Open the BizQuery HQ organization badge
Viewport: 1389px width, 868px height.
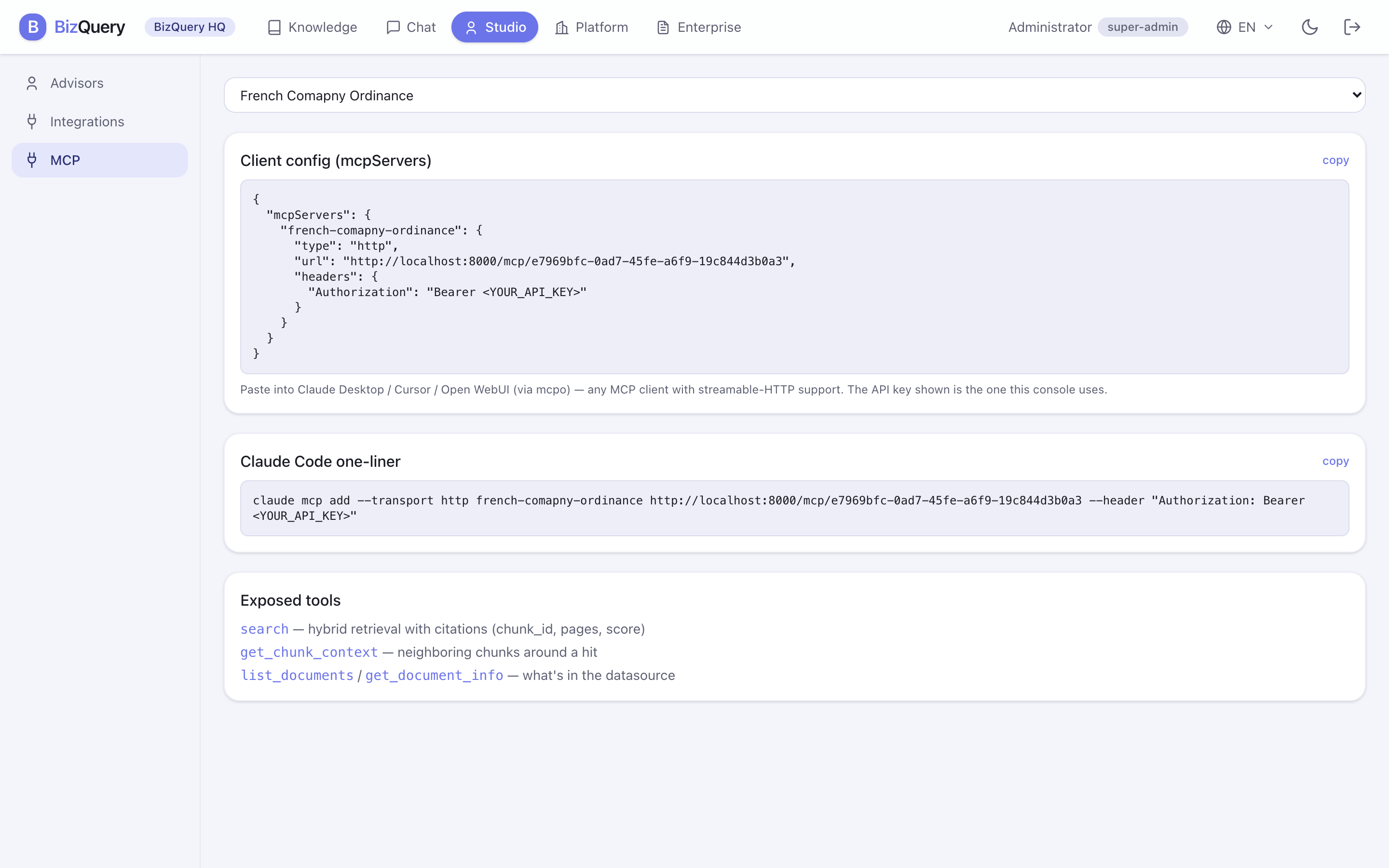pyautogui.click(x=190, y=27)
